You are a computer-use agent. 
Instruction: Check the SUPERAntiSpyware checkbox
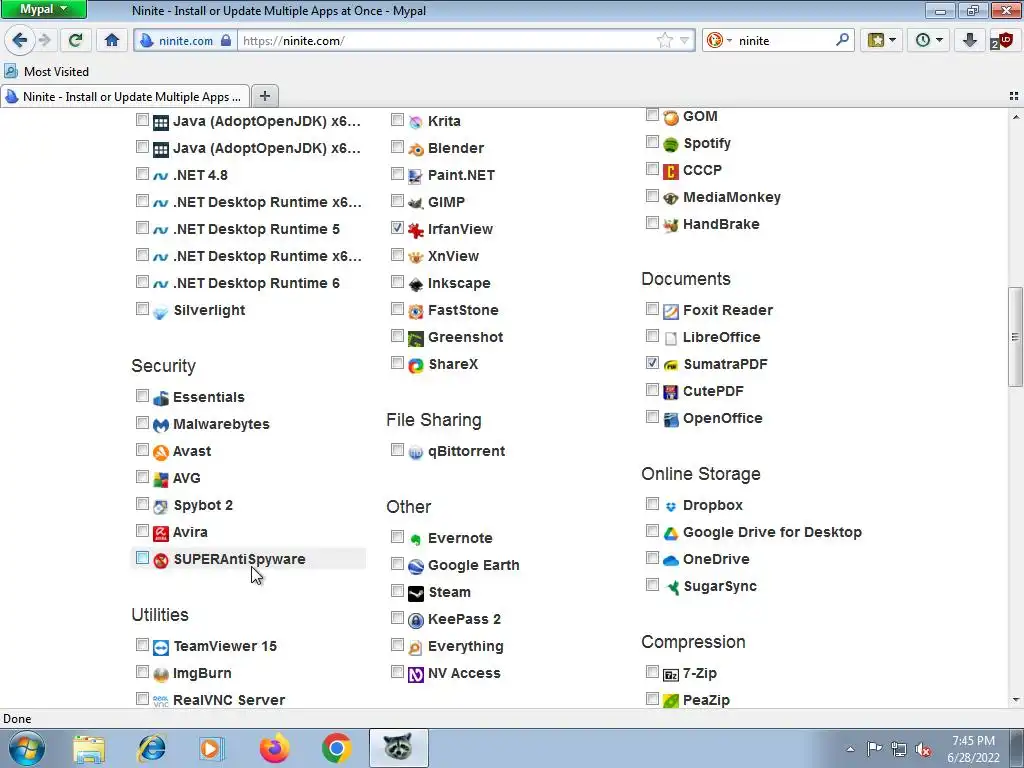[142, 558]
